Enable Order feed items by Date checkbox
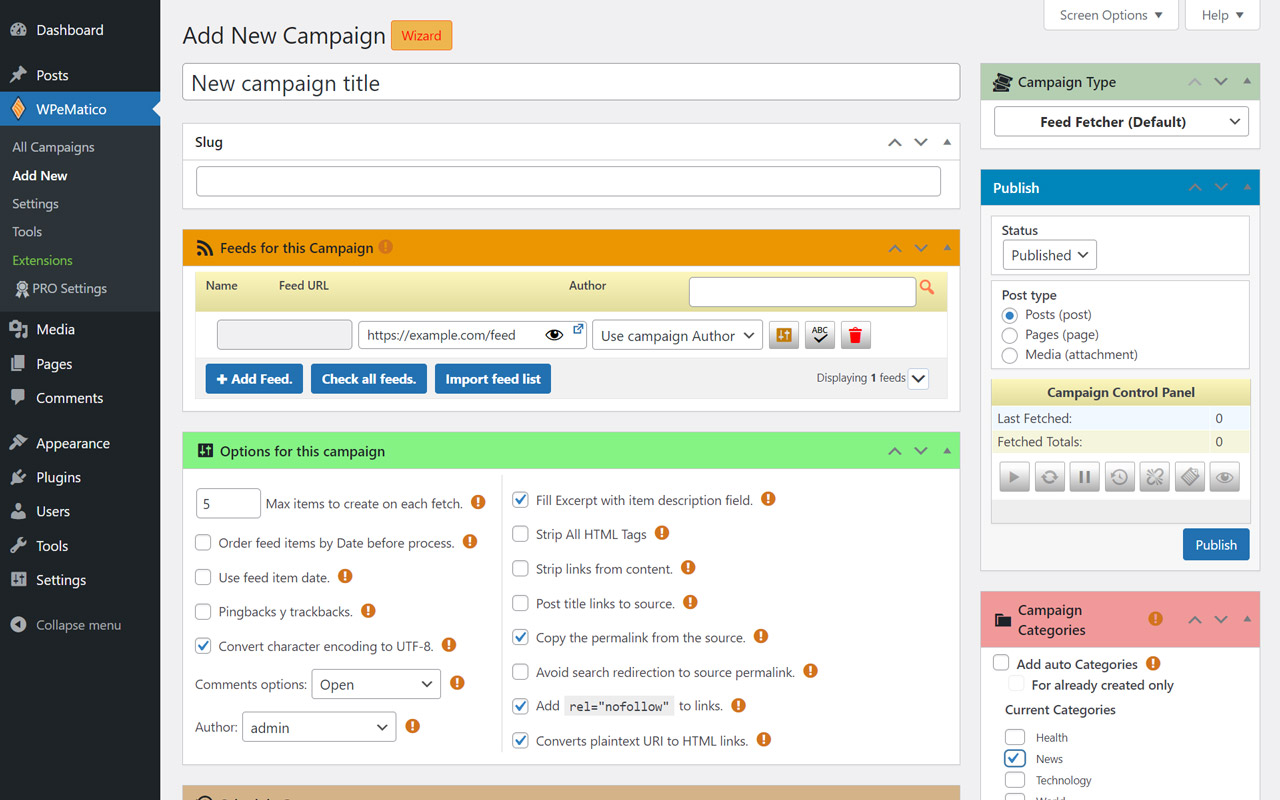This screenshot has width=1280, height=800. point(203,543)
